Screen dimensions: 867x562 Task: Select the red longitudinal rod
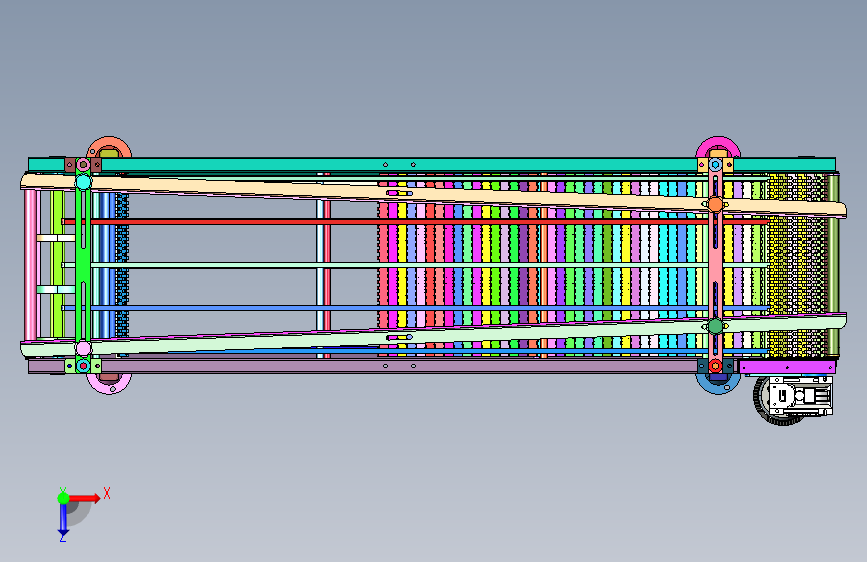pyautogui.click(x=415, y=222)
